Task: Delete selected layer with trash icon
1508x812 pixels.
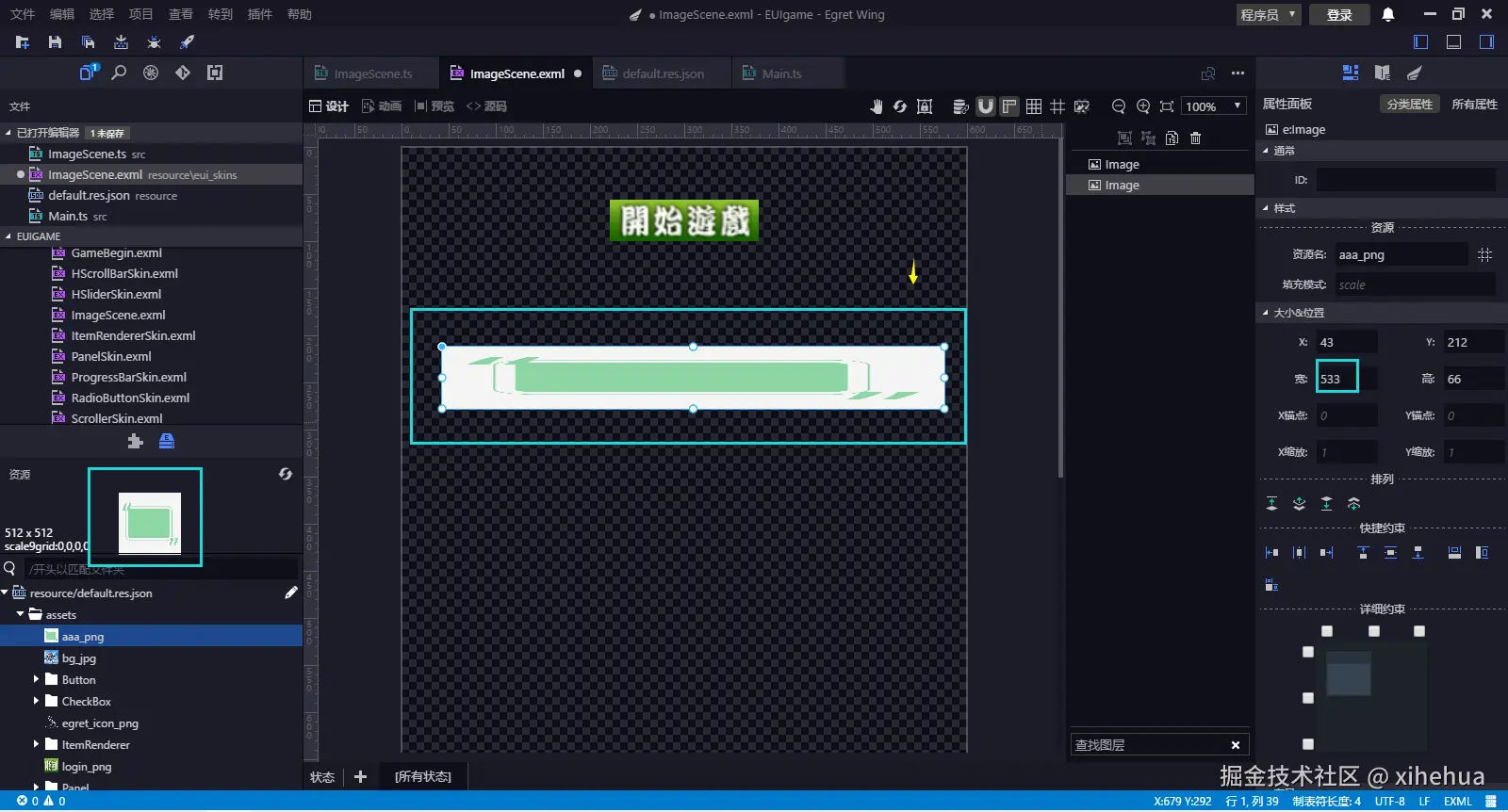Action: click(1195, 138)
